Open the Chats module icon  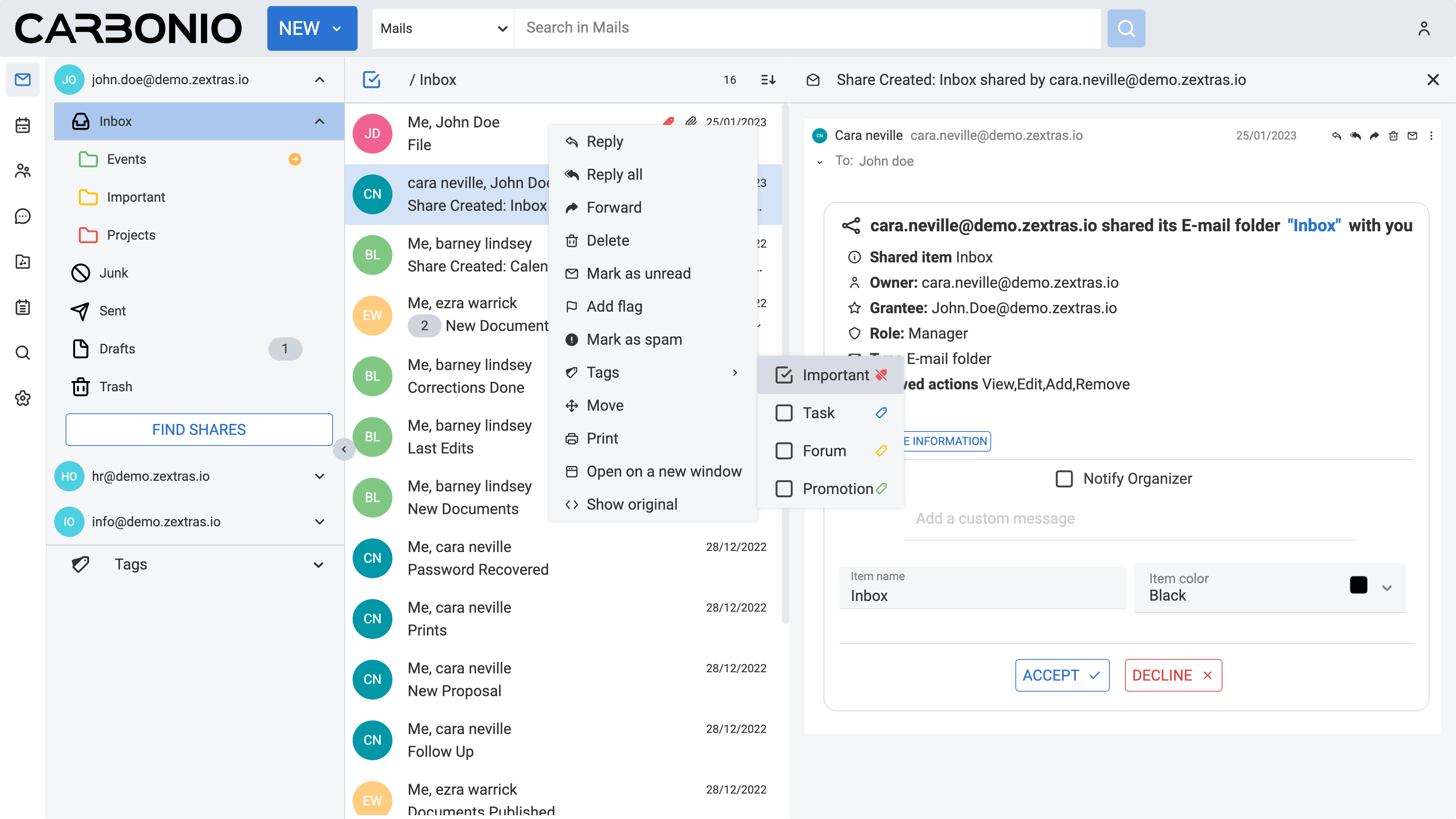tap(23, 216)
